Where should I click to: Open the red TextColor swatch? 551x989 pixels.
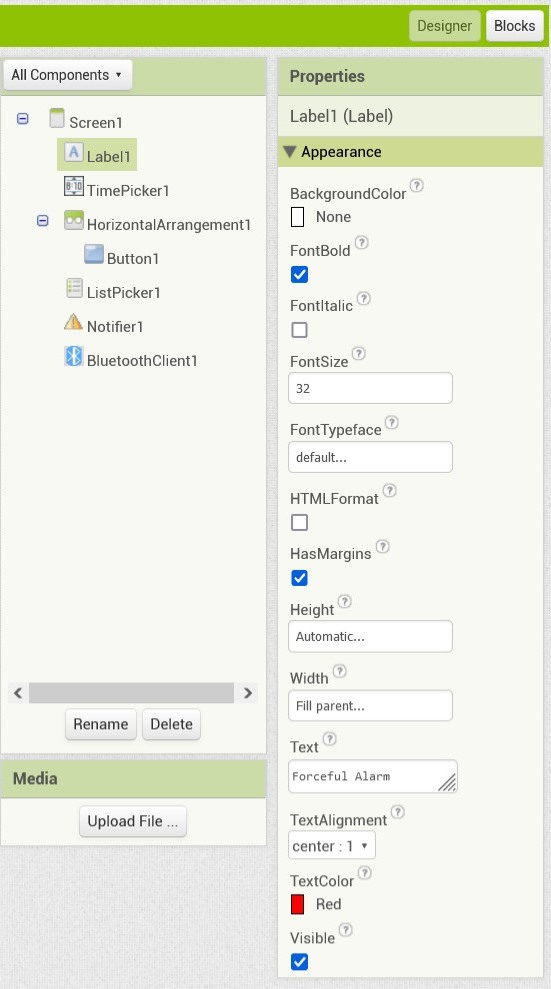(298, 904)
